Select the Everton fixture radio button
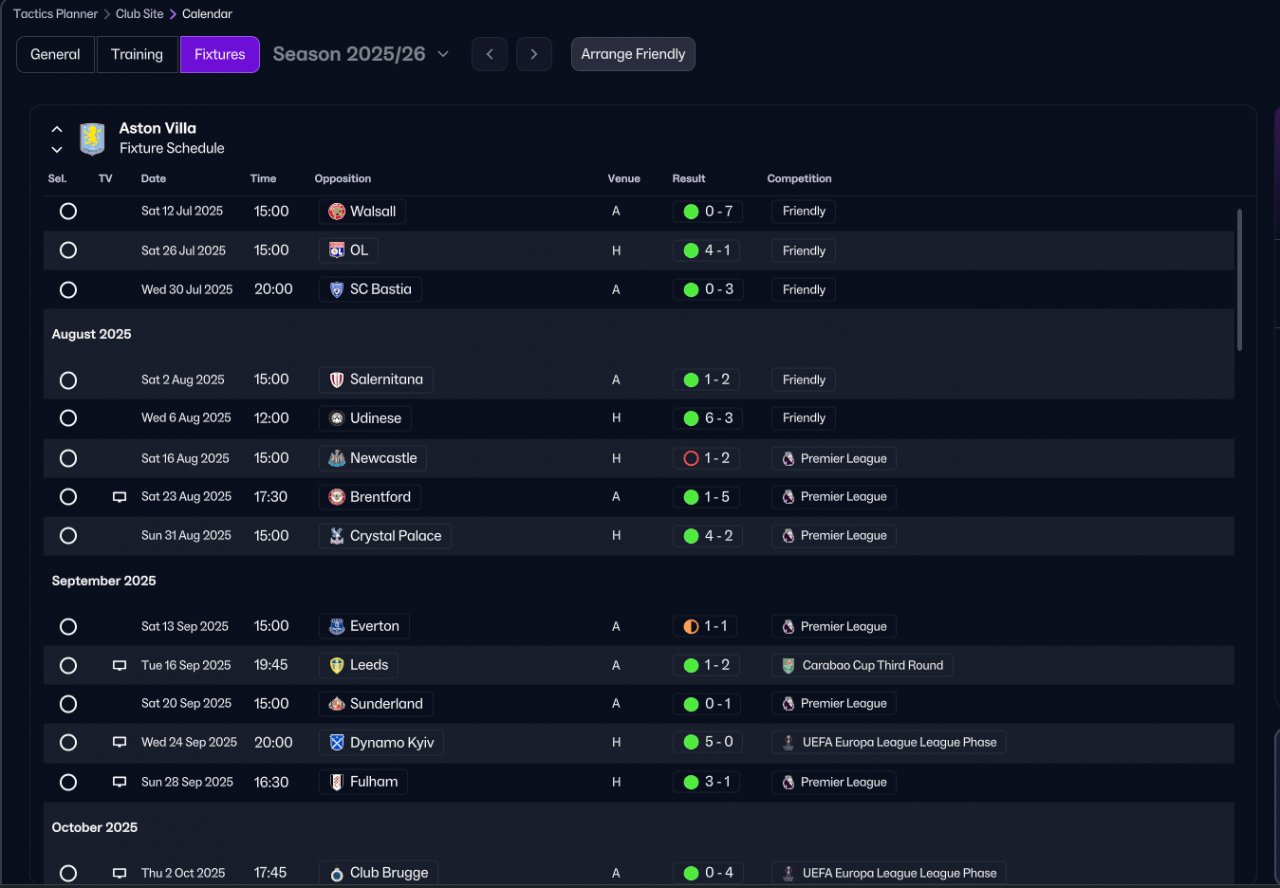 click(x=68, y=626)
